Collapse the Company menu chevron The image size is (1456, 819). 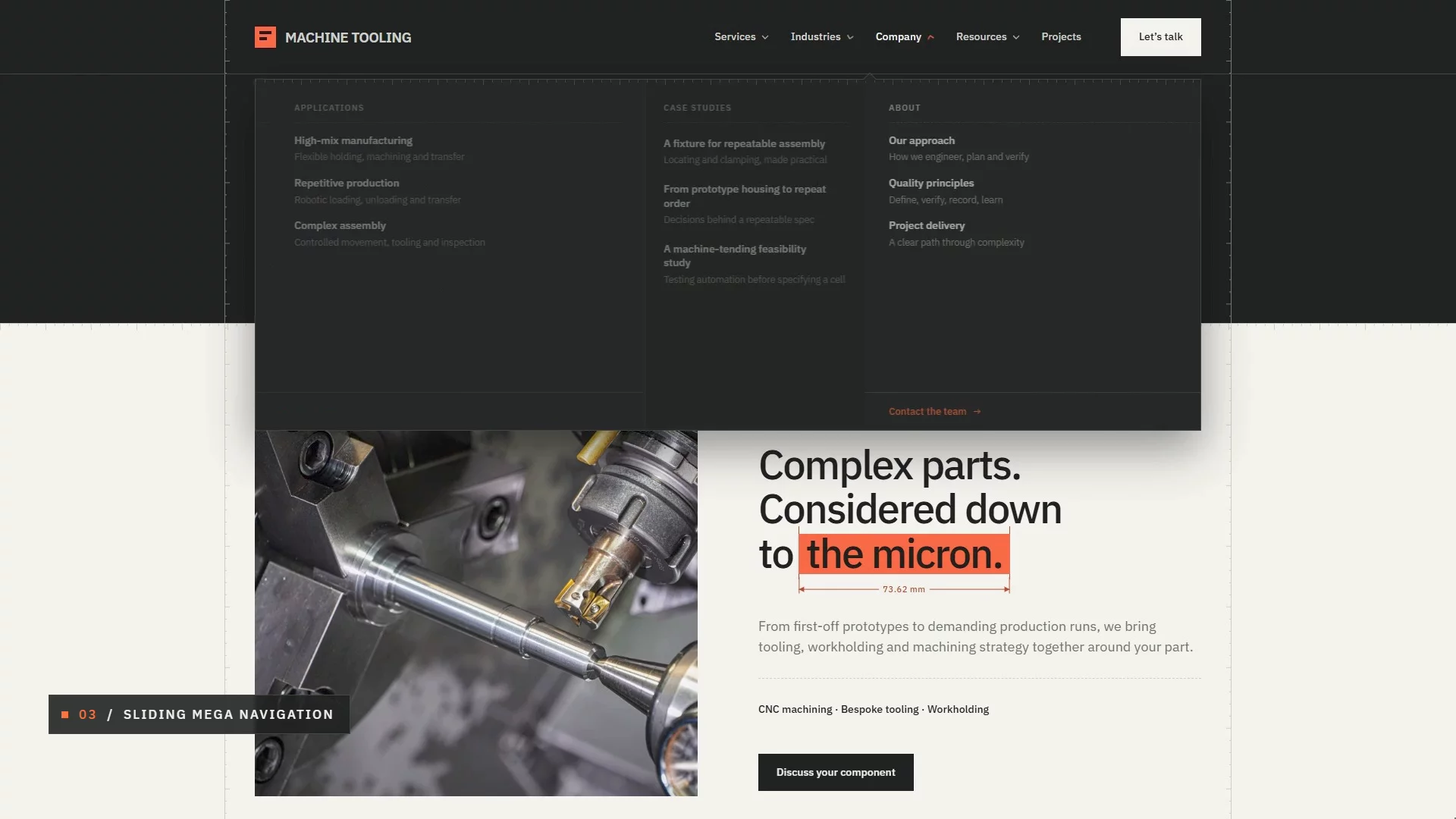tap(930, 37)
